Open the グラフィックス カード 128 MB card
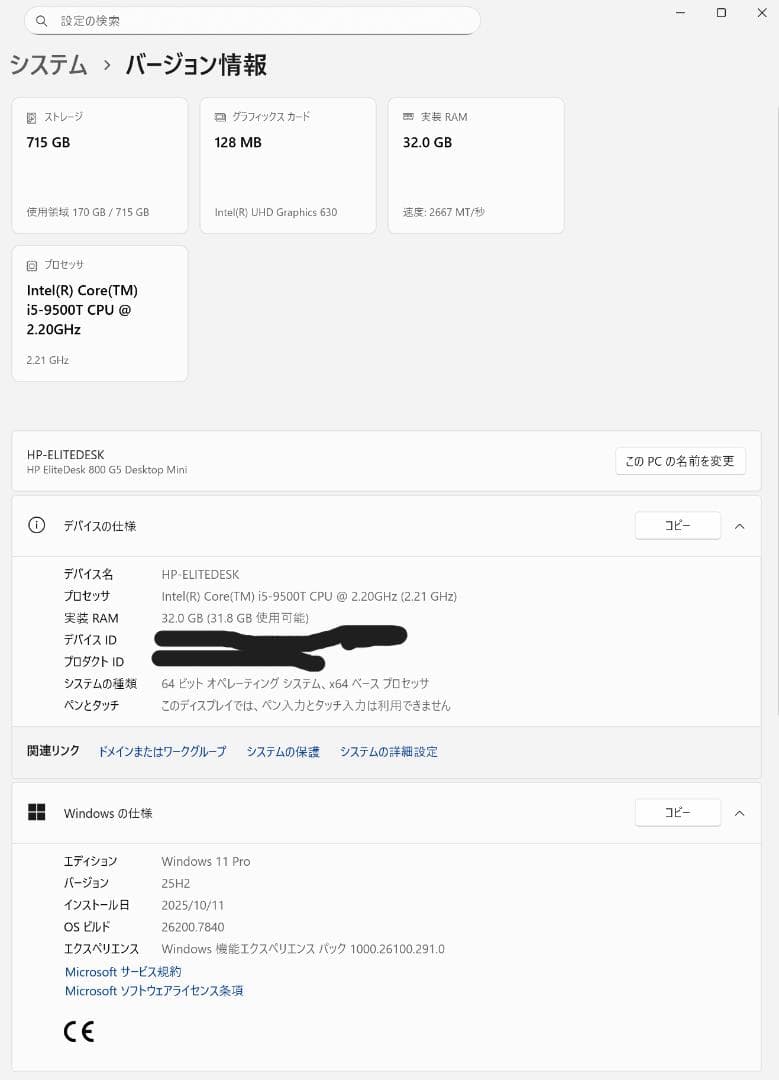 click(288, 165)
